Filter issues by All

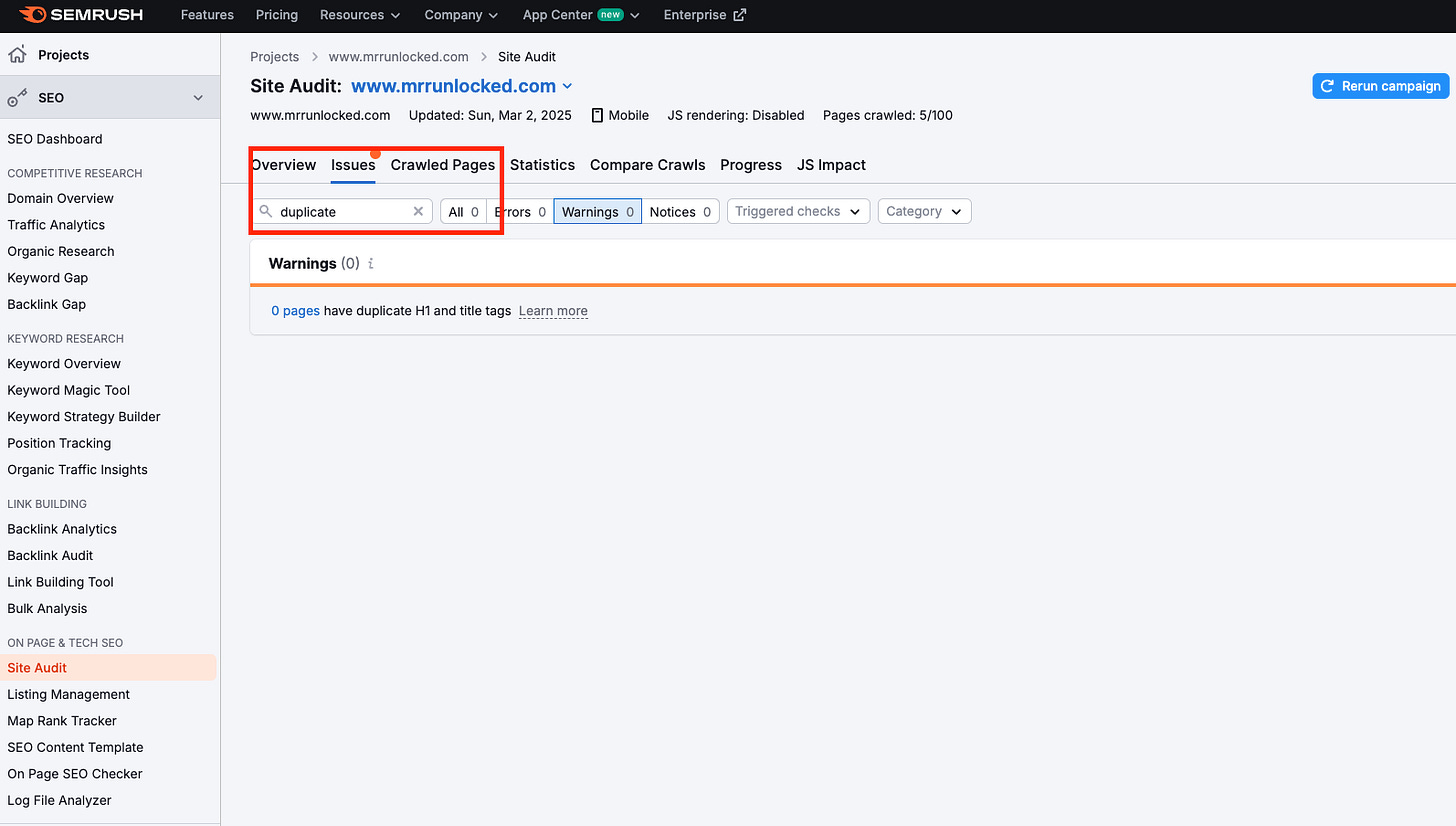tap(463, 212)
